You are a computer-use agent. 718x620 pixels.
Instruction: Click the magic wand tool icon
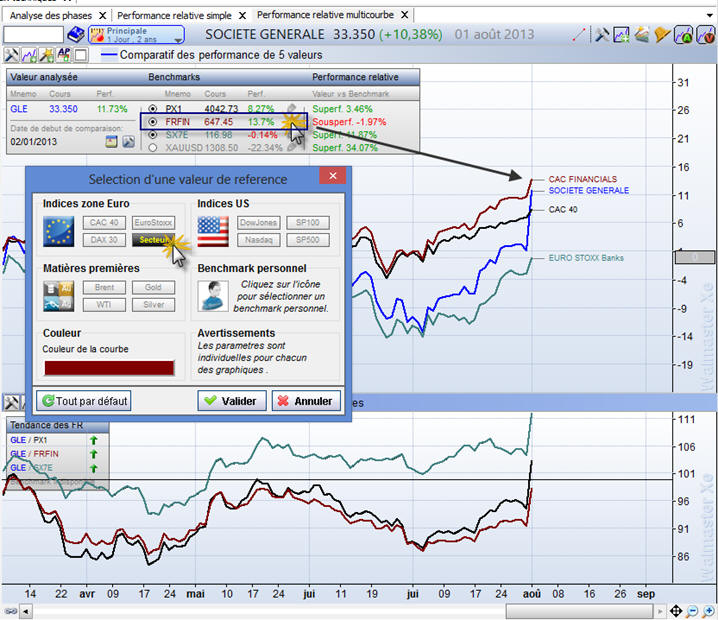[x=46, y=55]
